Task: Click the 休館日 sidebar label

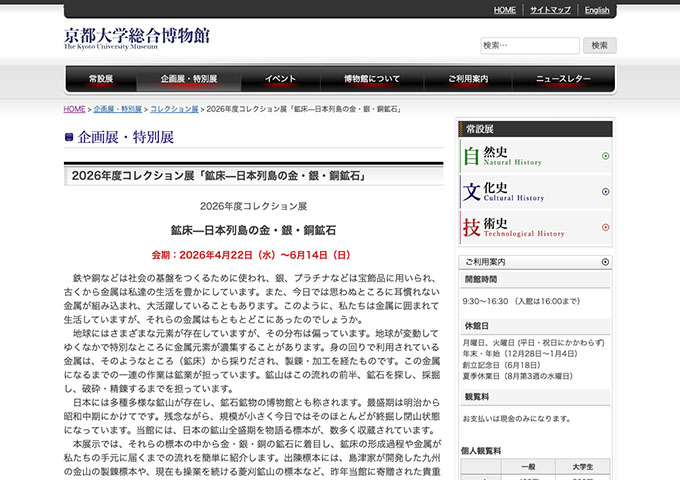Action: [x=477, y=326]
